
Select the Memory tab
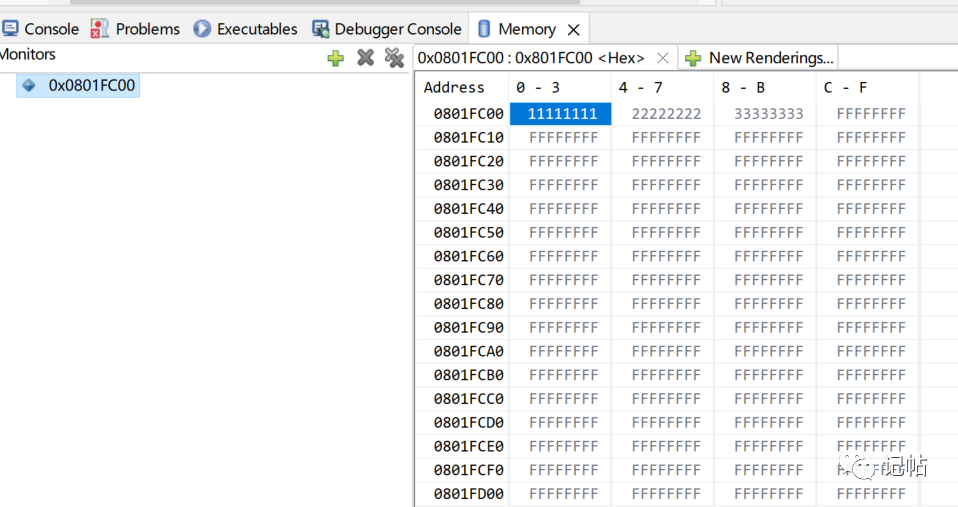coord(517,29)
